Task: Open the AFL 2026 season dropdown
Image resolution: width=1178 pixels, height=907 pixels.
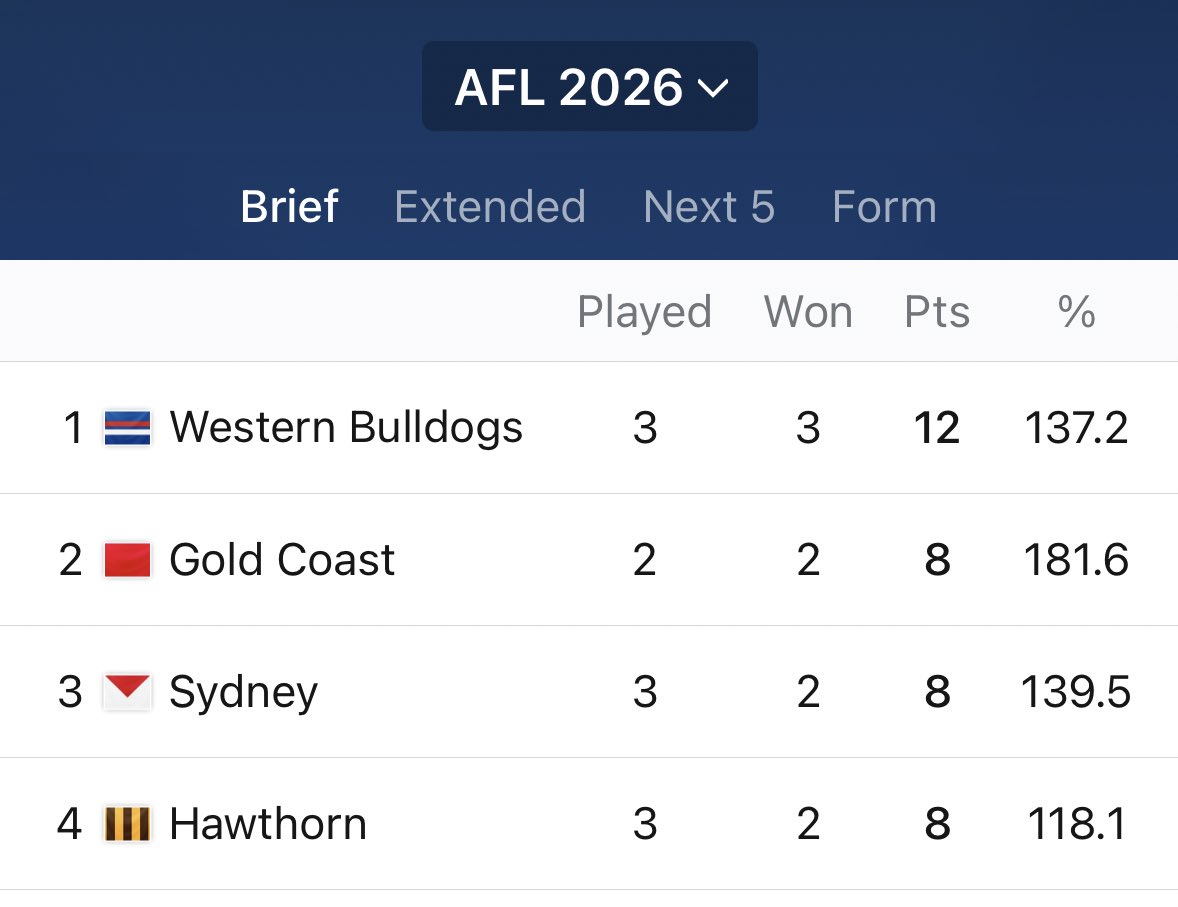Action: coord(590,86)
